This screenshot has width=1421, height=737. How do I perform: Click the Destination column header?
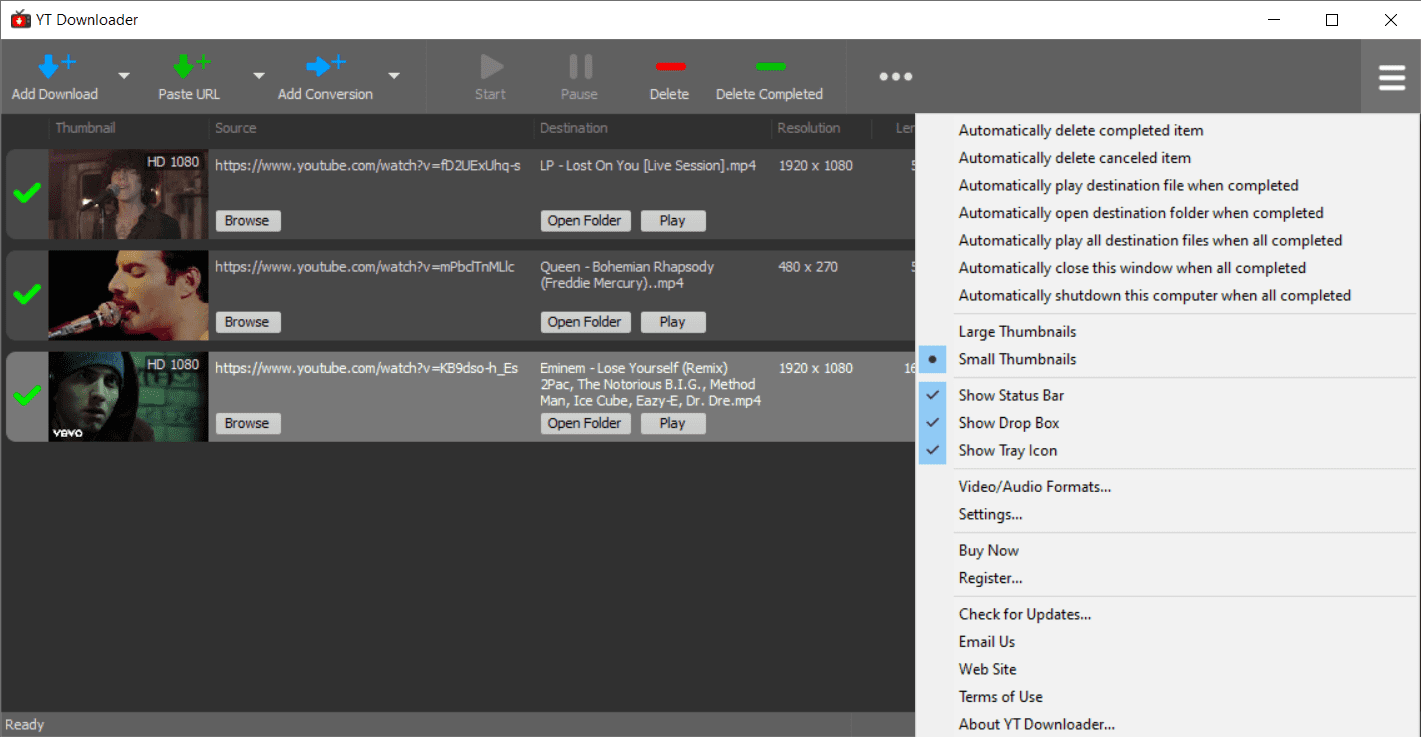[x=574, y=128]
